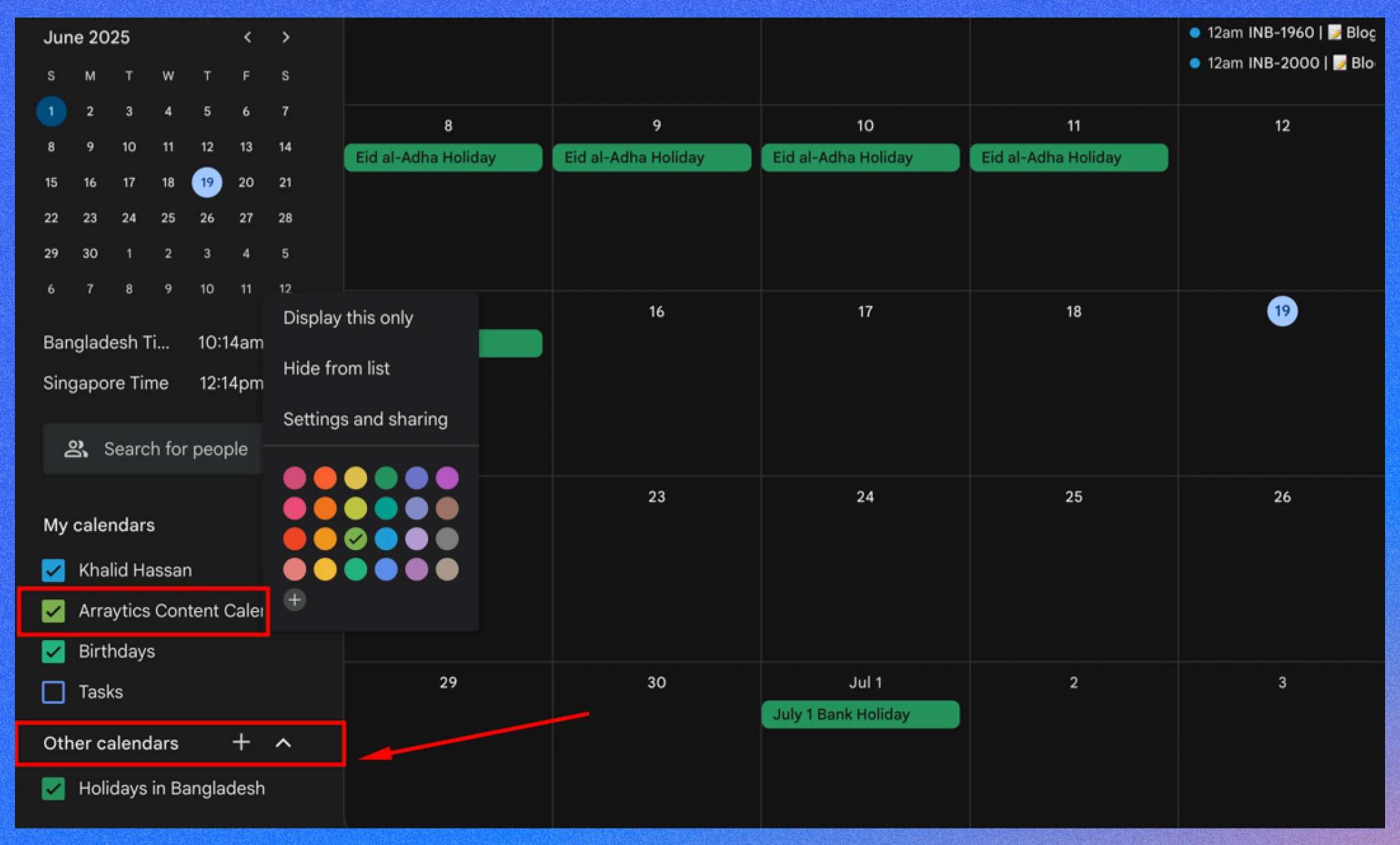The height and width of the screenshot is (845, 1400).
Task: Open Eid al-Adha Holiday on the 11th
Action: click(1069, 157)
